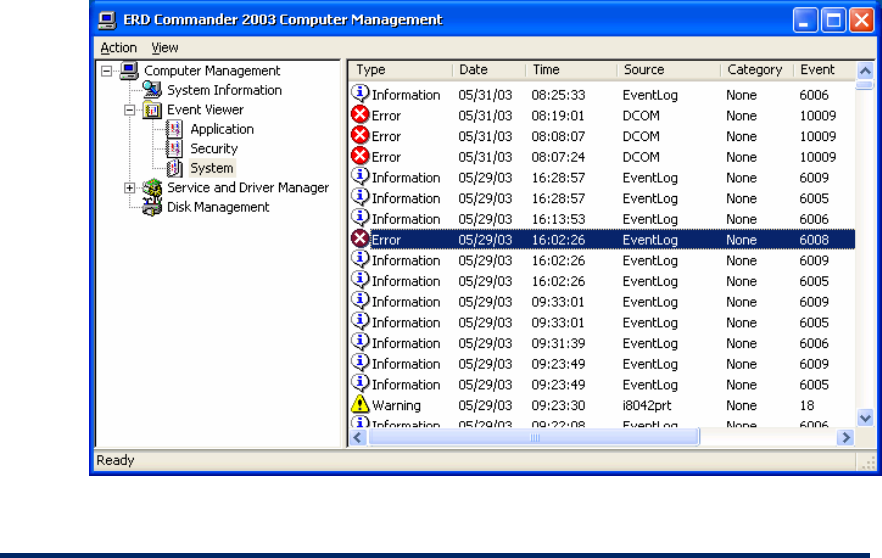Screen dimensions: 882x558
Task: Click the information icon at 09:31:39
Action: pos(360,342)
